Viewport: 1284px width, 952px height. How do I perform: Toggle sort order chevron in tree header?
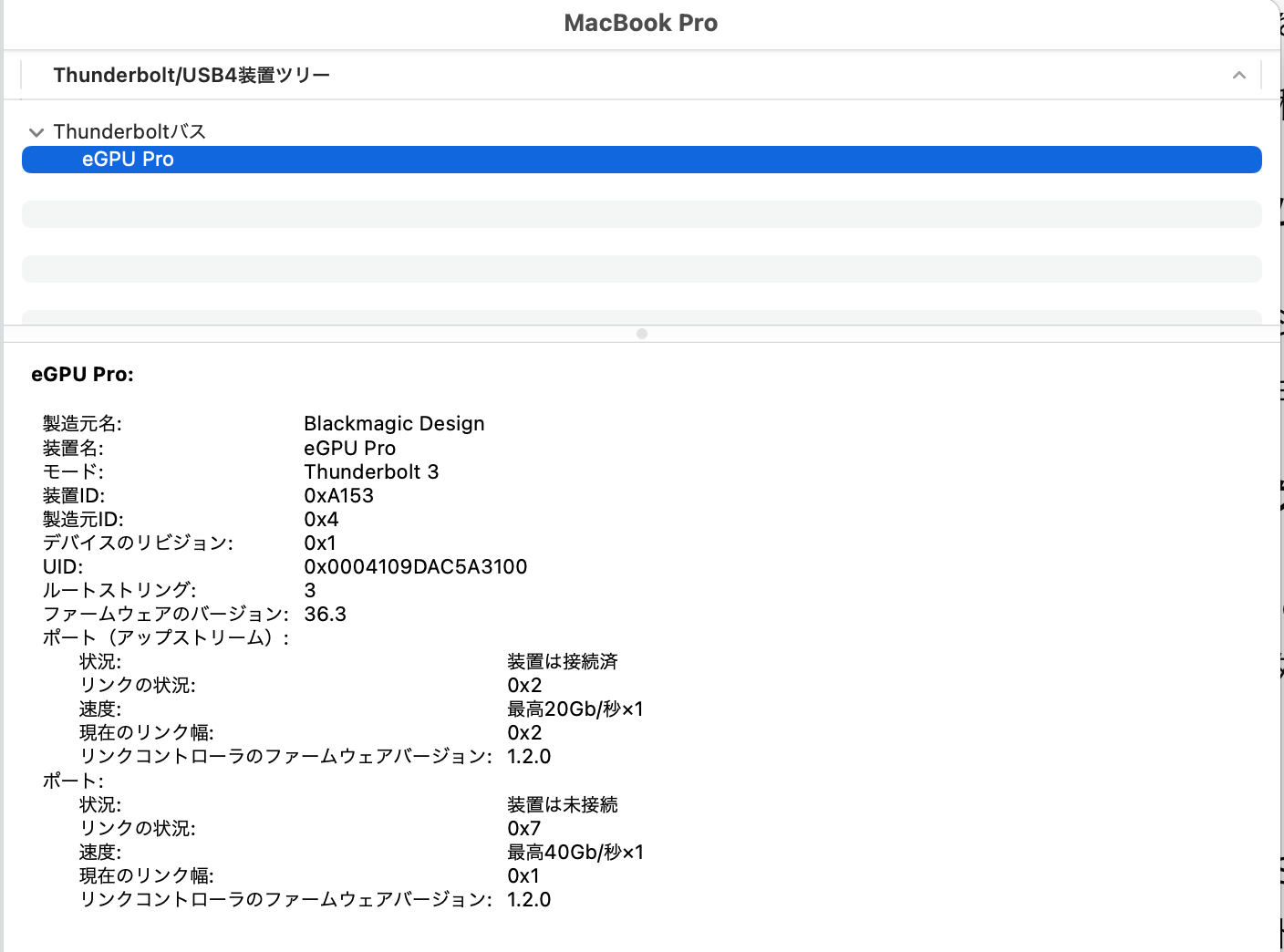tap(1238, 75)
